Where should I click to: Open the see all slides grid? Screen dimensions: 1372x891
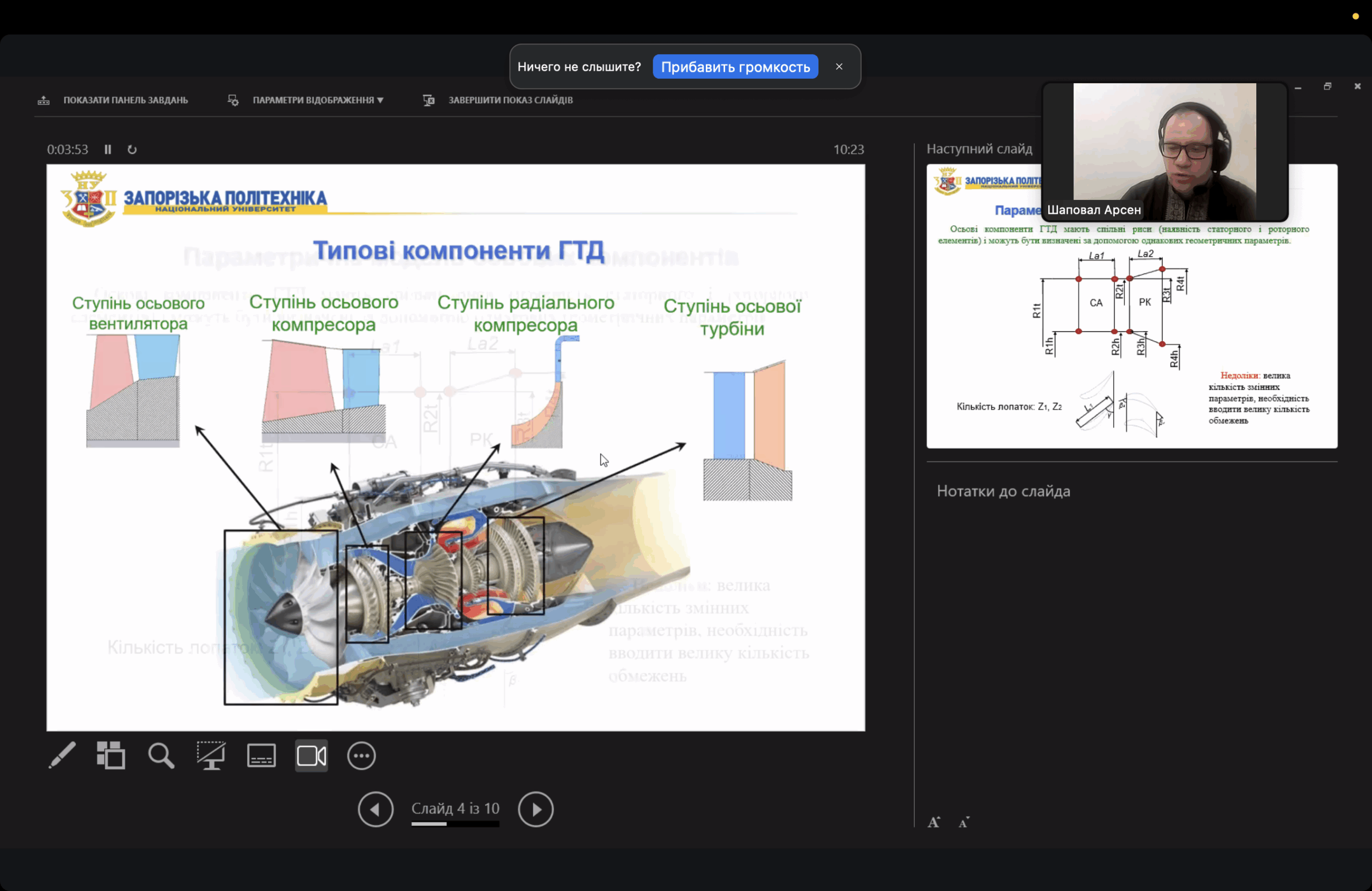click(111, 755)
